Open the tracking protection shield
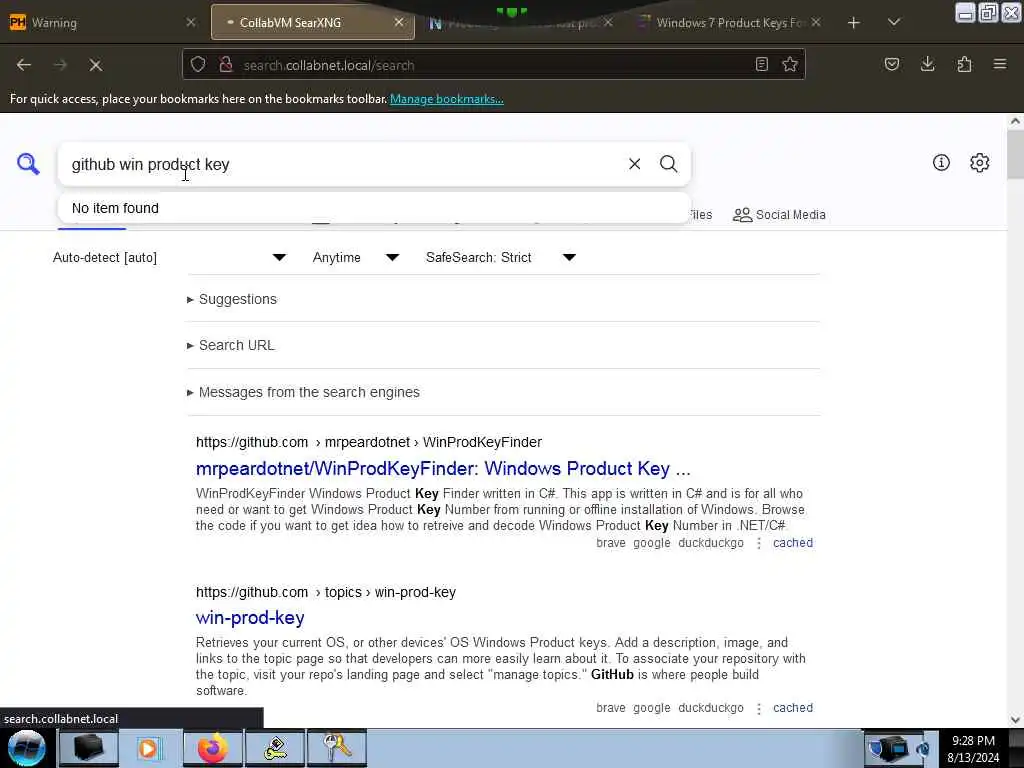The image size is (1024, 768). (198, 64)
